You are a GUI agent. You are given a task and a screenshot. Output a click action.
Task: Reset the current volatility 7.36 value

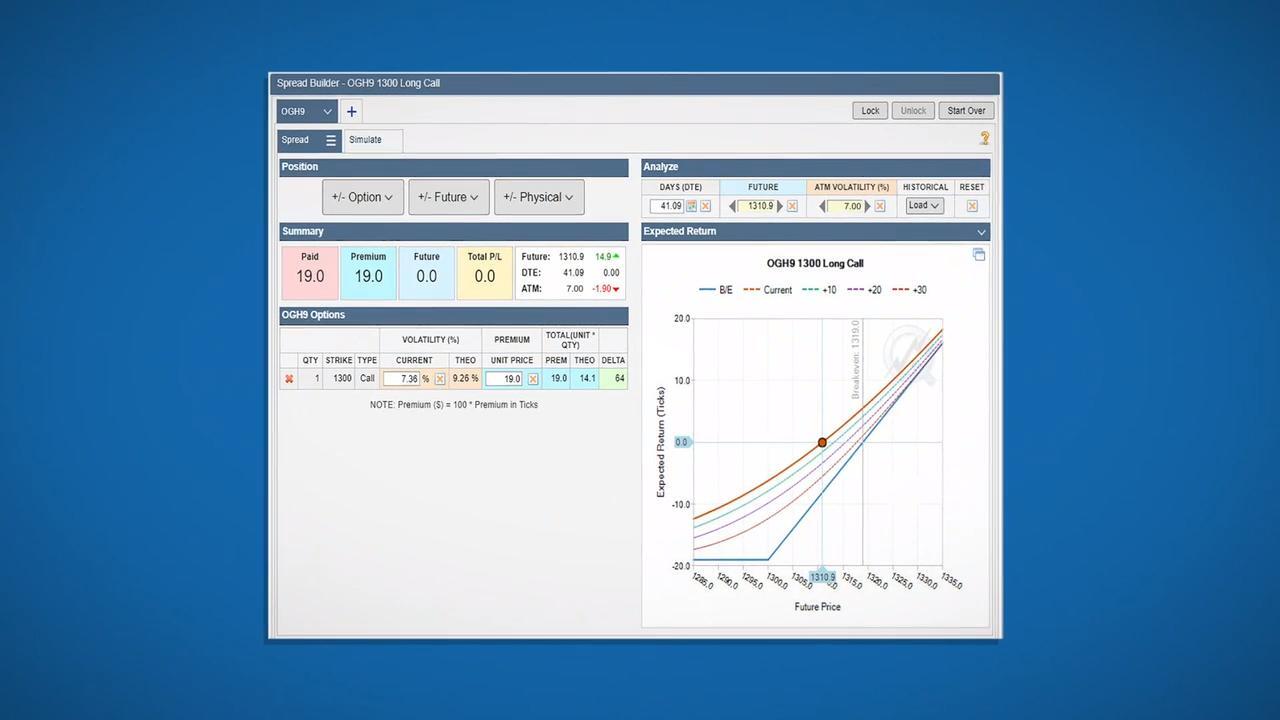[x=440, y=379]
